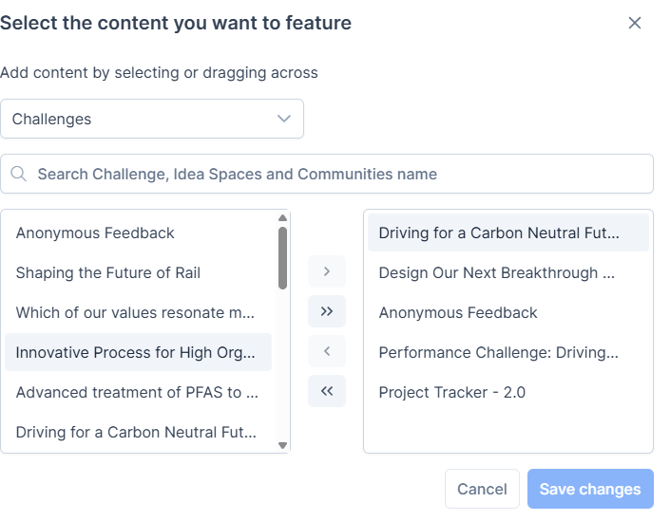Open the Challenges dropdown
This screenshot has height=521, width=670.
click(x=152, y=119)
